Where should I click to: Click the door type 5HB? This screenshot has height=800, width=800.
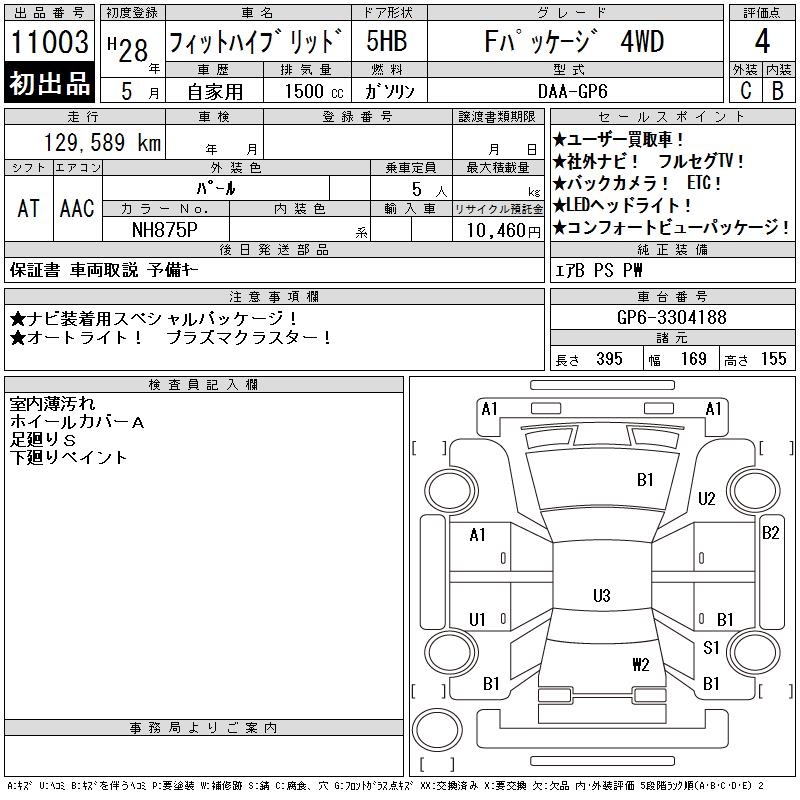coord(387,40)
